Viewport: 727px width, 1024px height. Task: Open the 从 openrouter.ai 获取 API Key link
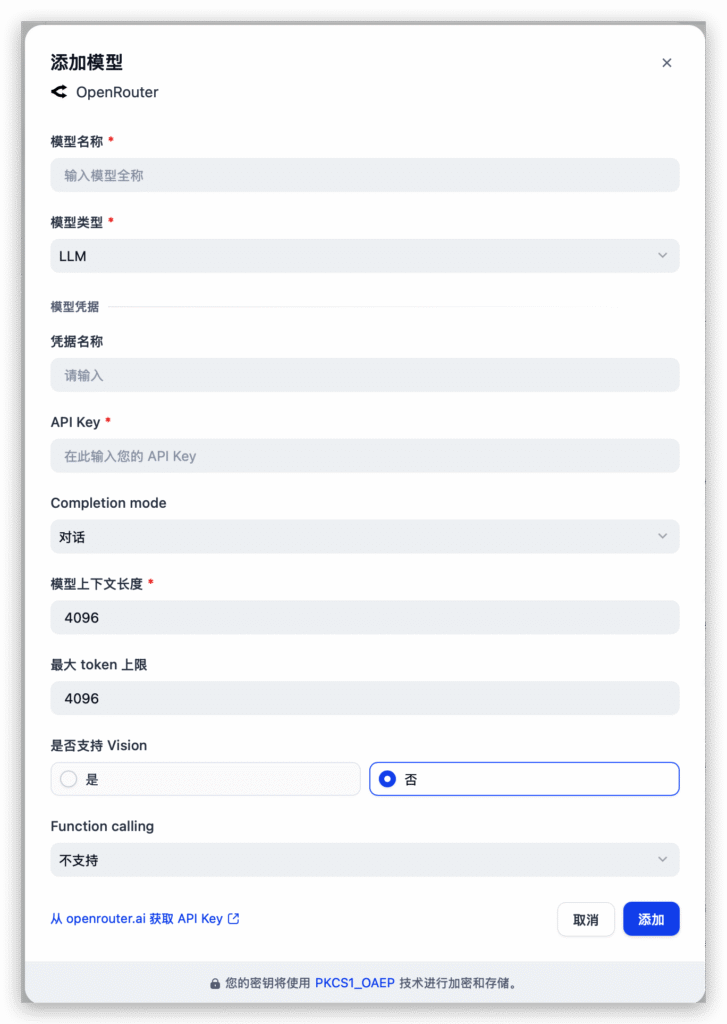[137, 919]
